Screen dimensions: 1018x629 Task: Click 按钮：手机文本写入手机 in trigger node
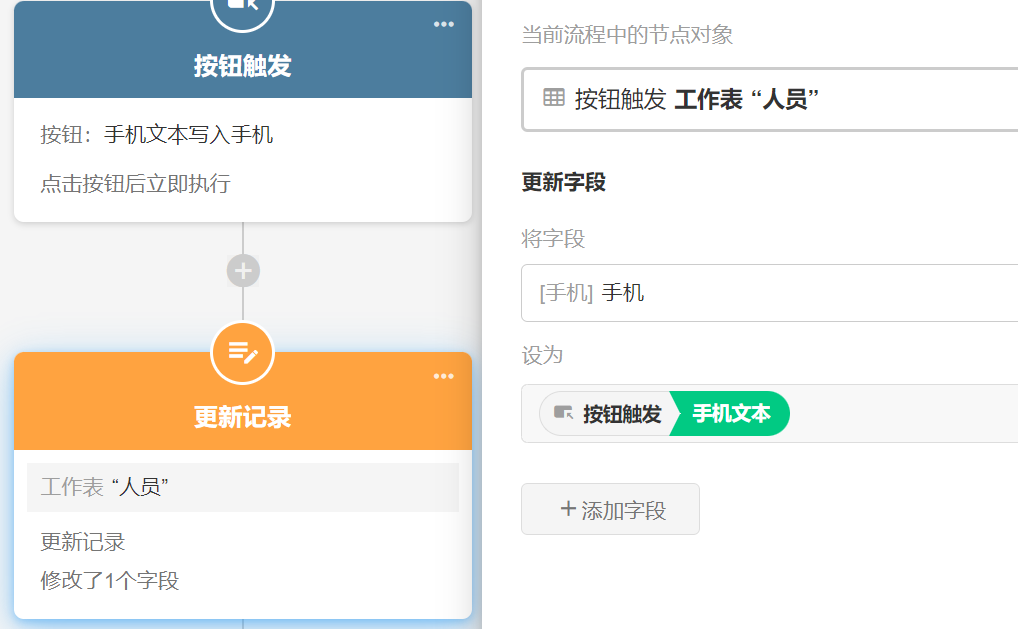[x=157, y=135]
